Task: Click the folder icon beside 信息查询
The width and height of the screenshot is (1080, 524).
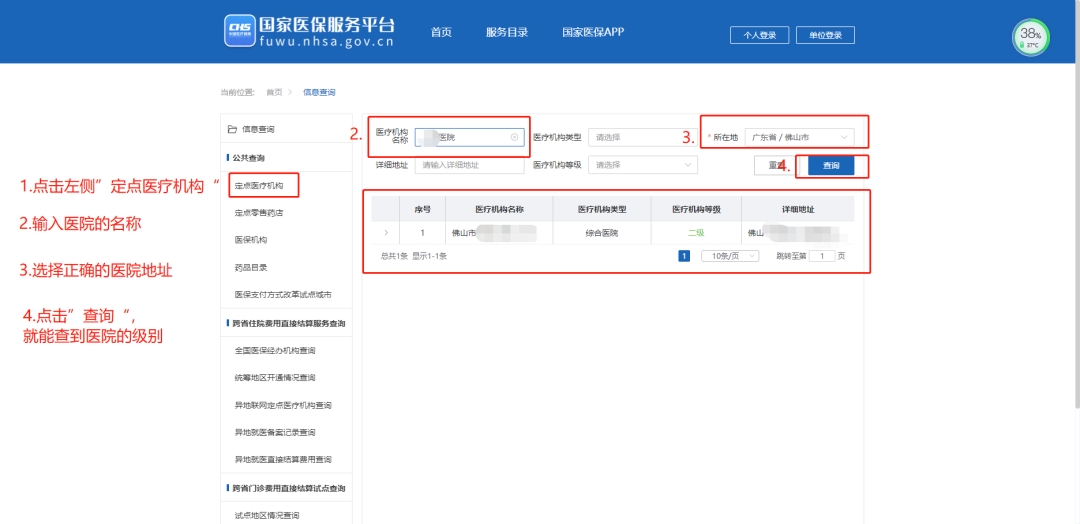Action: pos(232,129)
